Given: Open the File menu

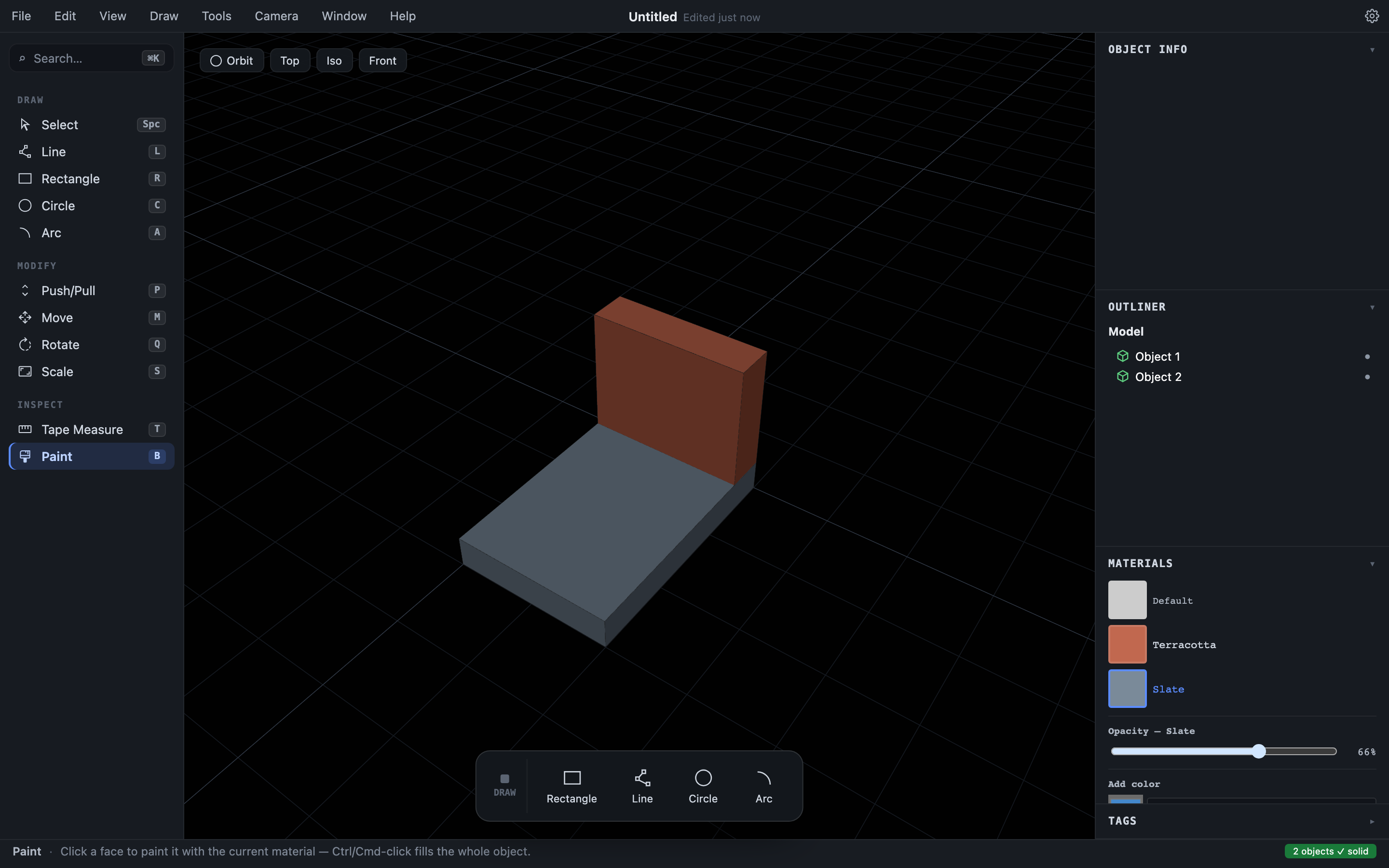Looking at the screenshot, I should click(x=21, y=16).
